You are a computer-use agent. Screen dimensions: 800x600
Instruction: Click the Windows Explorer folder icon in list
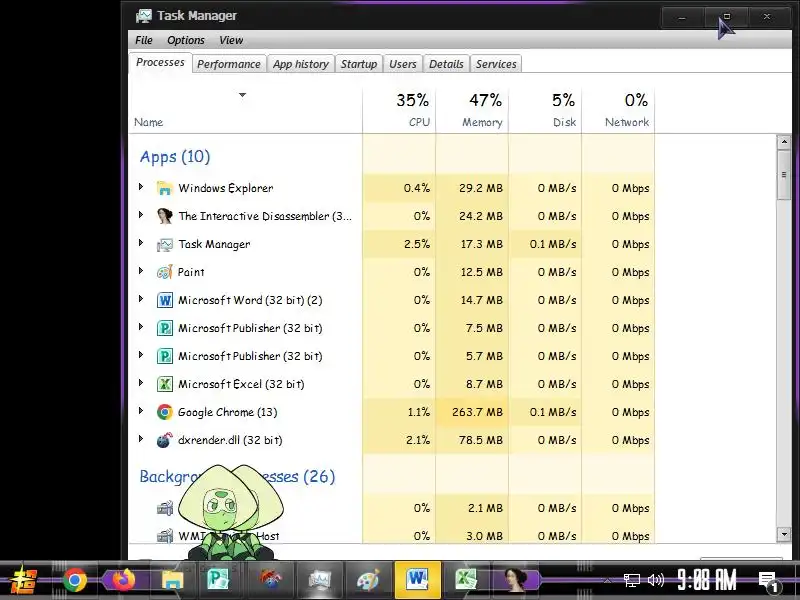coord(164,188)
